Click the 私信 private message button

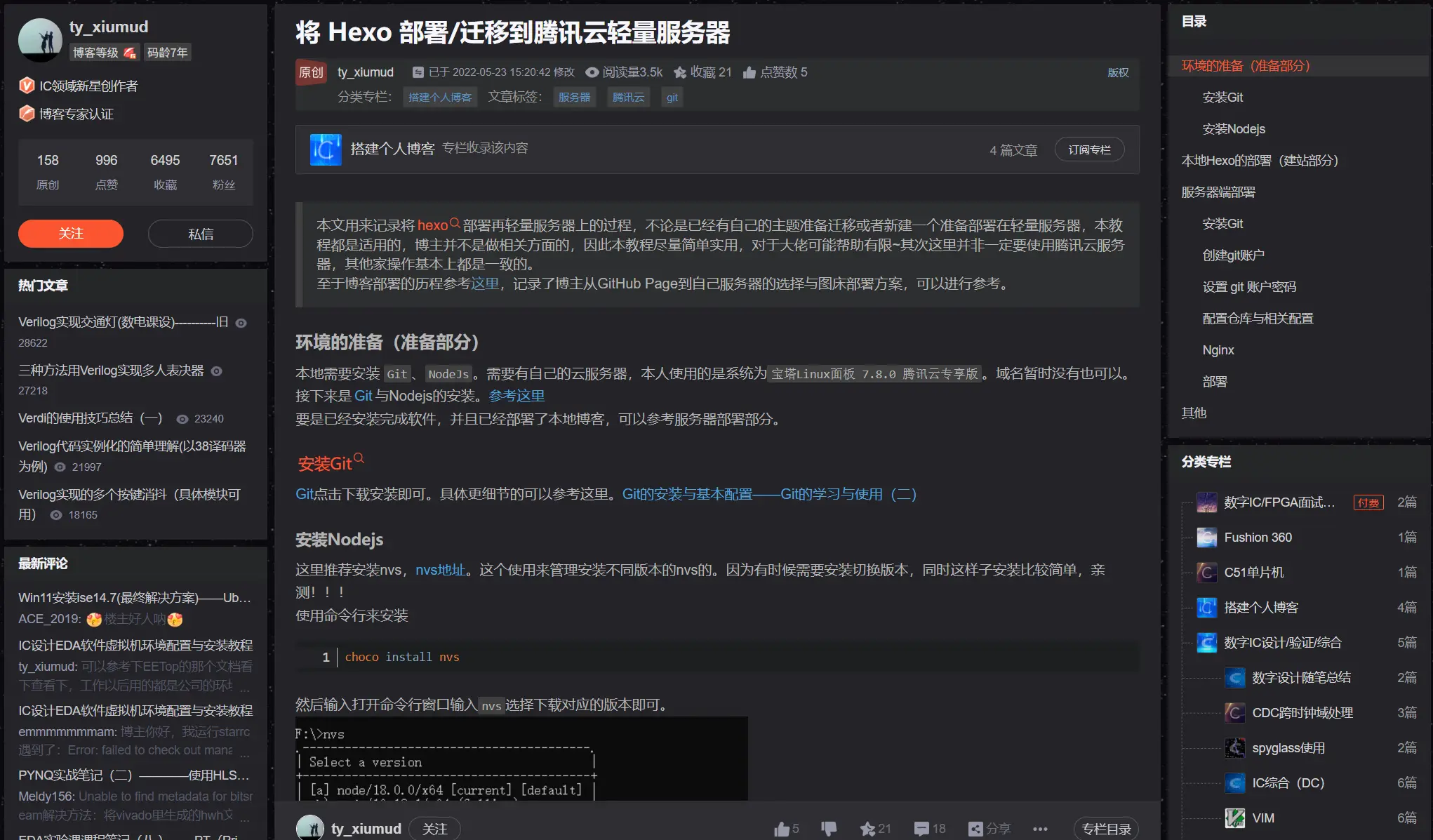tap(200, 234)
